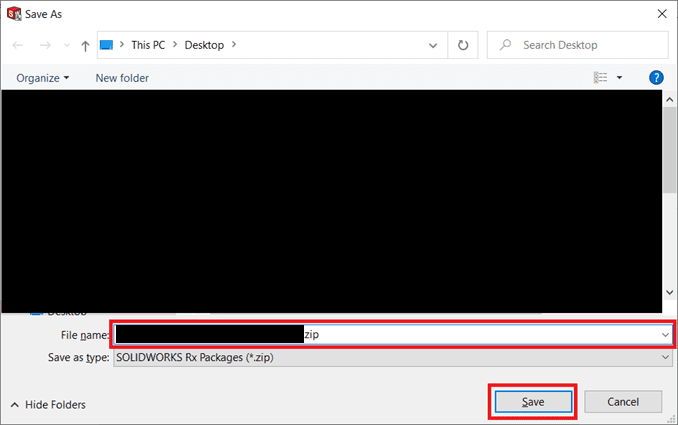Open address bar history dropdown
Screen dimensions: 678x425
(432, 45)
